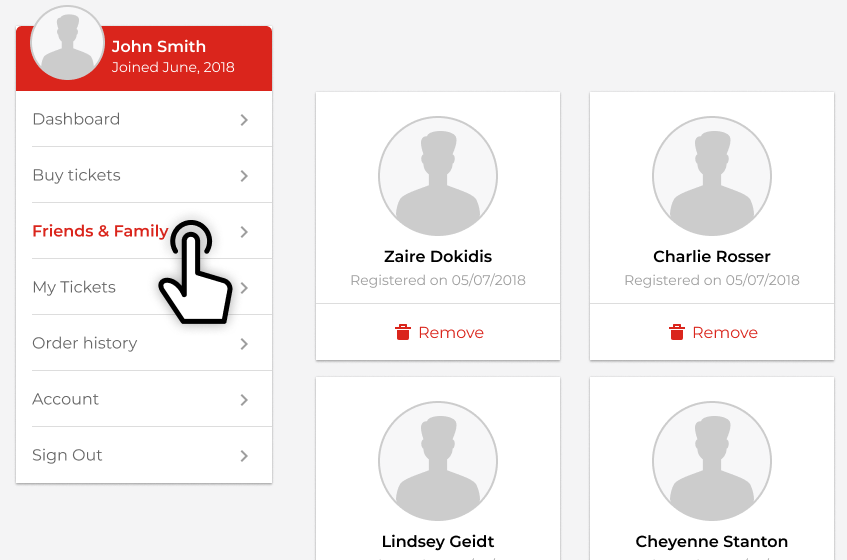Open My Tickets section
Image resolution: width=847 pixels, height=560 pixels.
144,287
